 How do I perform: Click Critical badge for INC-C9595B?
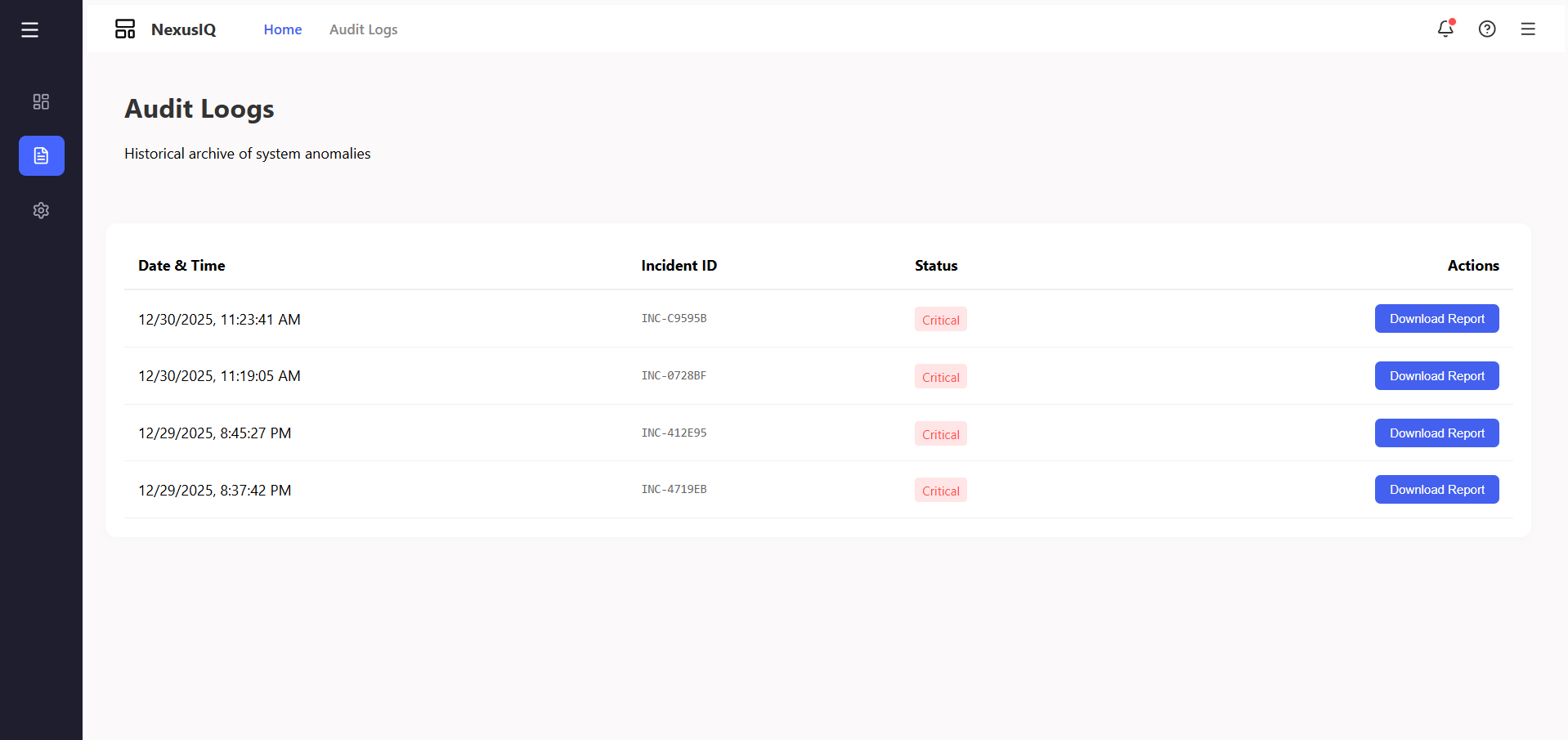tap(941, 320)
